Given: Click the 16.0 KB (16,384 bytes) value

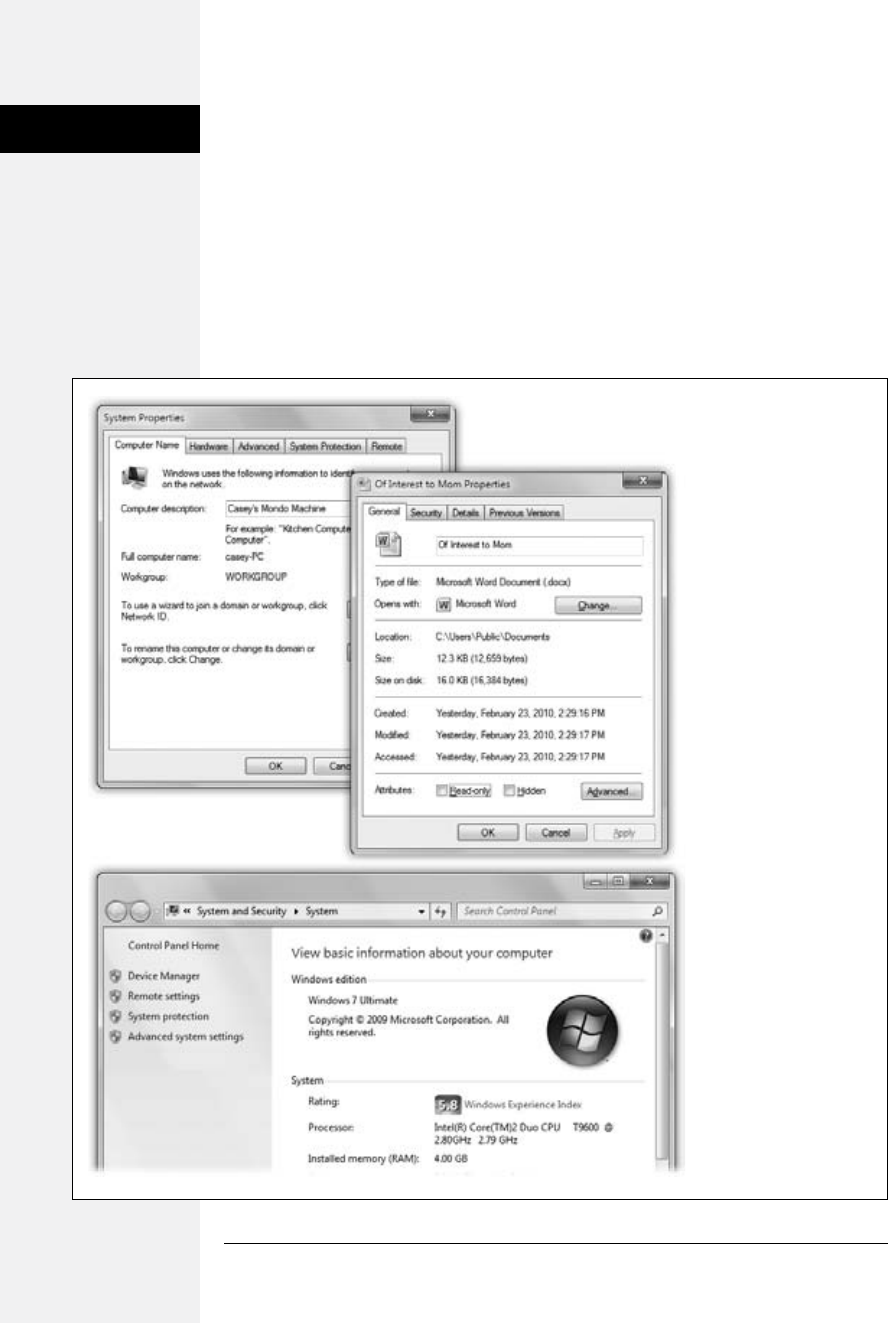Looking at the screenshot, I should [x=482, y=680].
